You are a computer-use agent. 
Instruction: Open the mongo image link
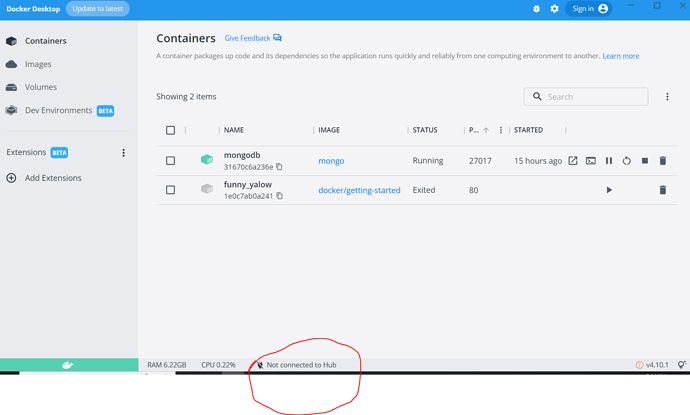pyautogui.click(x=331, y=161)
